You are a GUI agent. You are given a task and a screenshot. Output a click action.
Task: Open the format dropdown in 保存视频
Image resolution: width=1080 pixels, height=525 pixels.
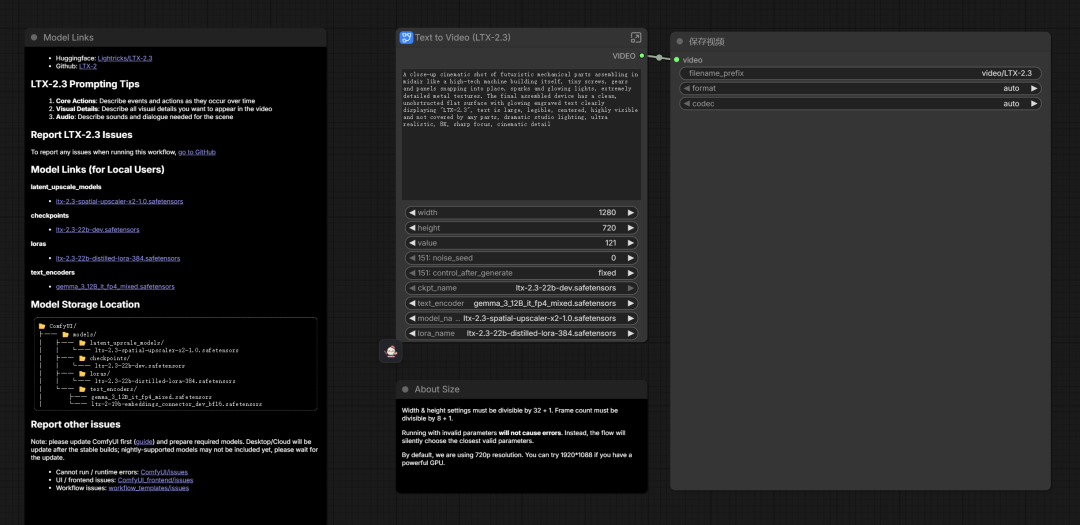pos(860,88)
